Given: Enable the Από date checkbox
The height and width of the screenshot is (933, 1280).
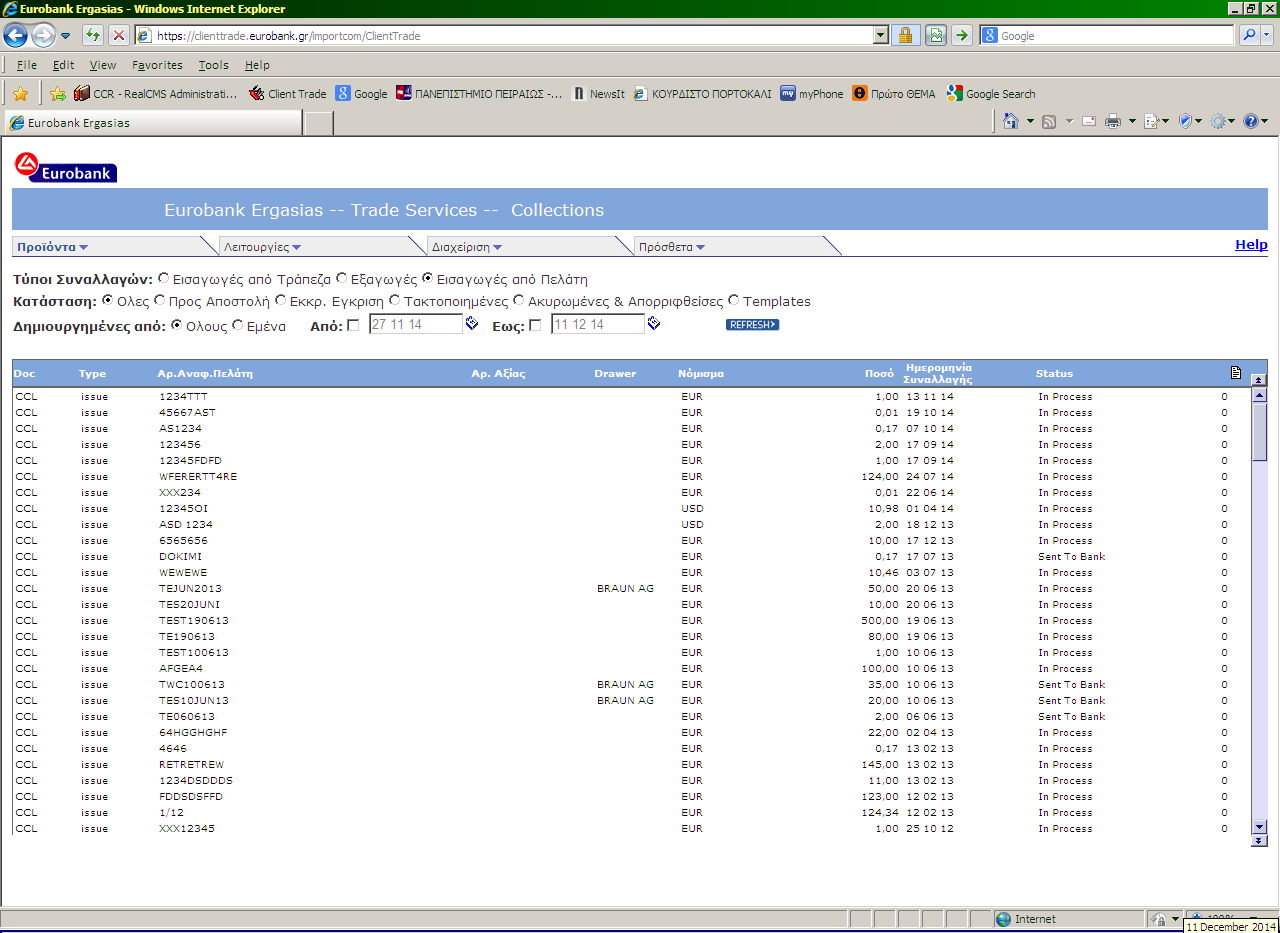Looking at the screenshot, I should point(353,325).
